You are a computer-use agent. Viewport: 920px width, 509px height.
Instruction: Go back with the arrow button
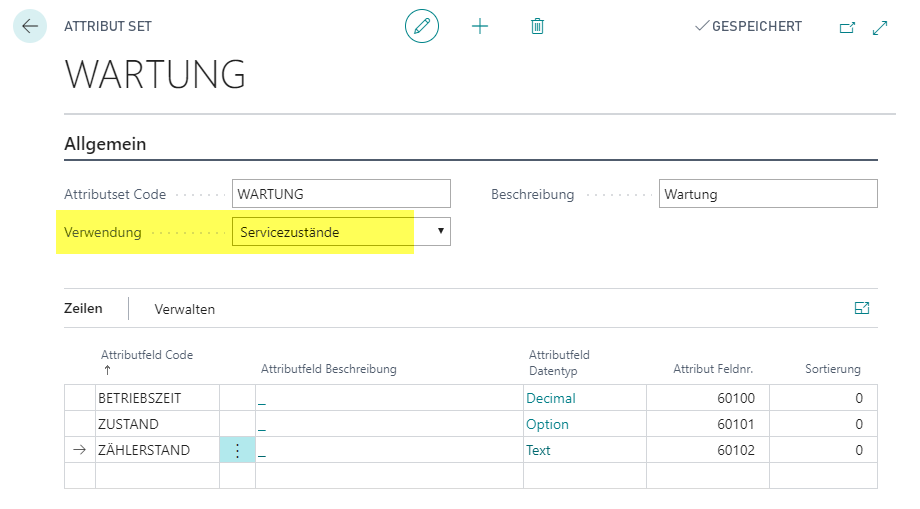coord(30,26)
